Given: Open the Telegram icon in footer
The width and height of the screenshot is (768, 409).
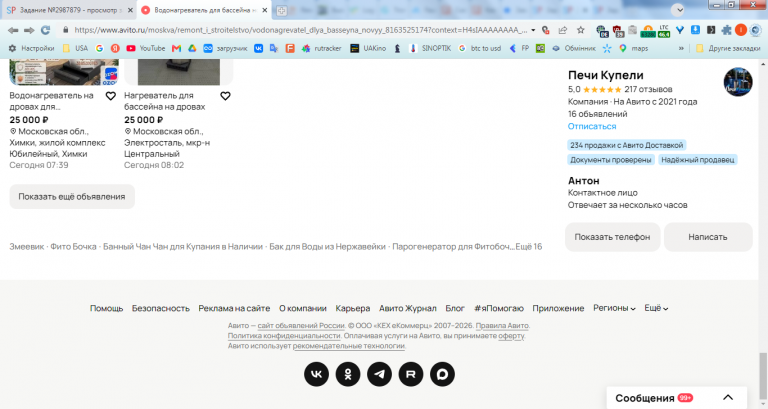Looking at the screenshot, I should [380, 374].
